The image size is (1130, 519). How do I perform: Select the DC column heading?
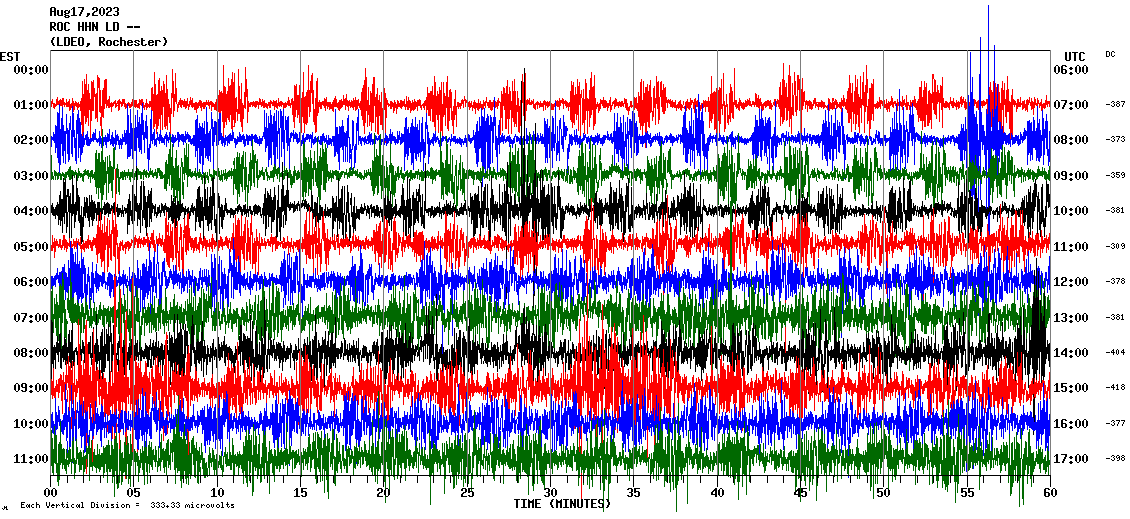[1110, 54]
